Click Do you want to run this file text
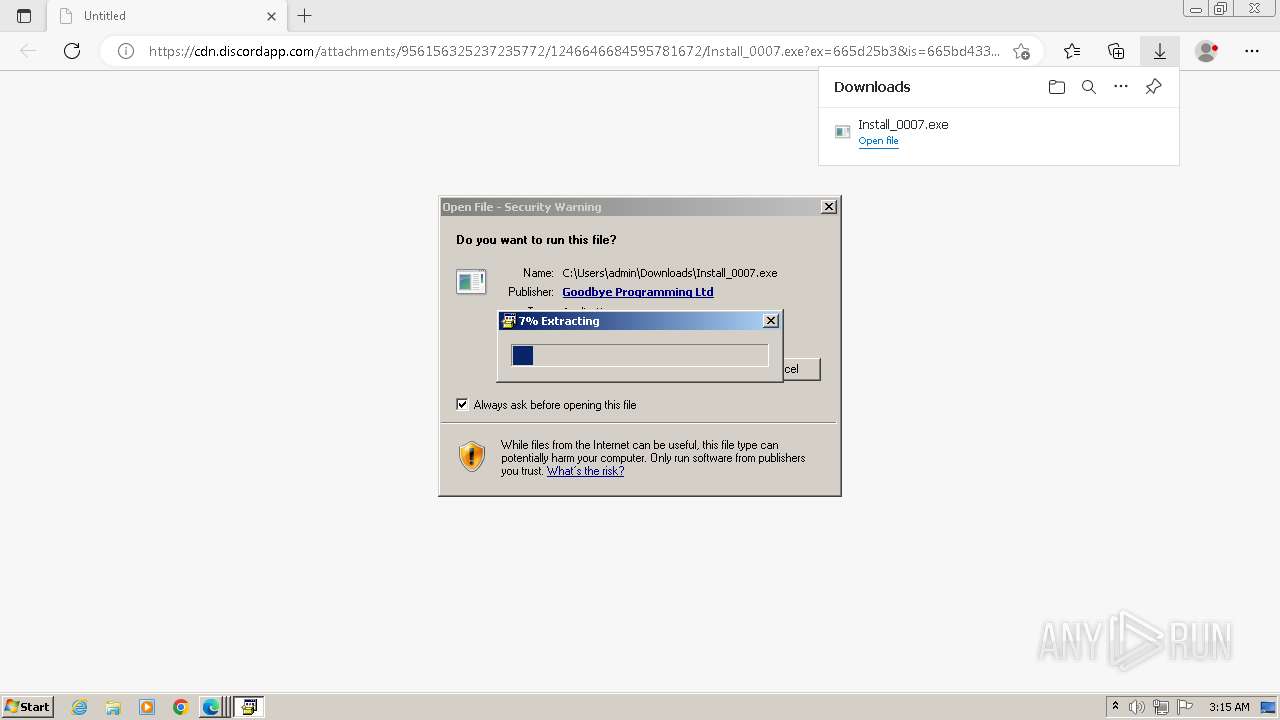Viewport: 1280px width, 720px height. click(536, 240)
